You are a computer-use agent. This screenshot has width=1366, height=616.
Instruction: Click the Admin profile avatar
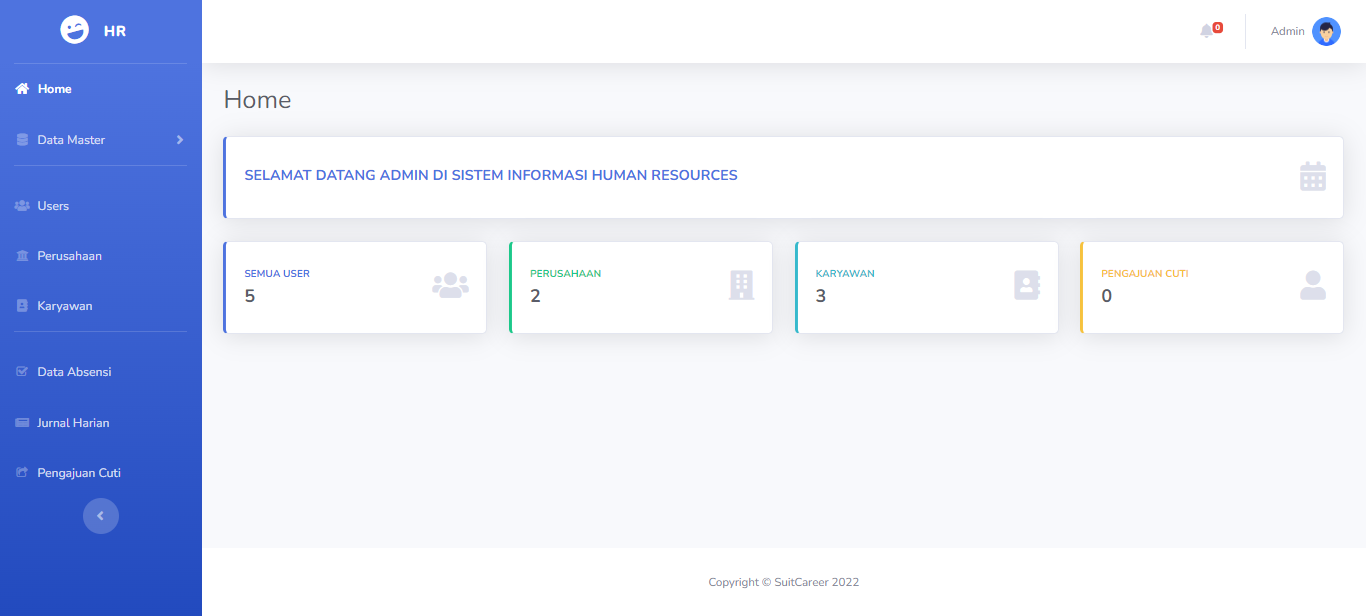pos(1326,32)
